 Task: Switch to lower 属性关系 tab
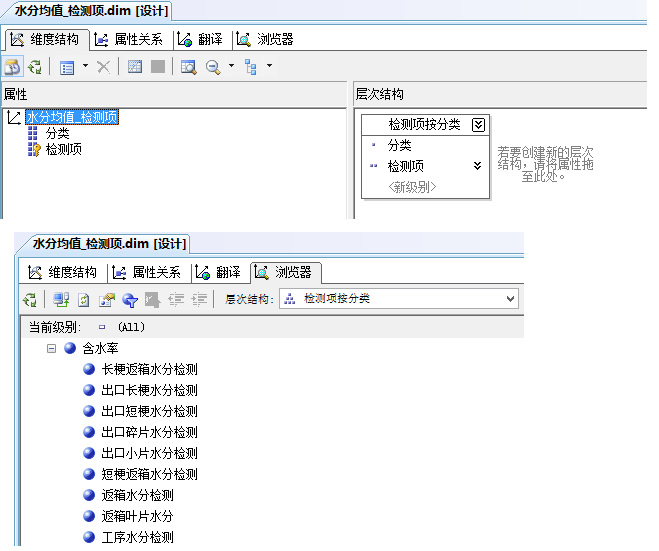tap(148, 272)
